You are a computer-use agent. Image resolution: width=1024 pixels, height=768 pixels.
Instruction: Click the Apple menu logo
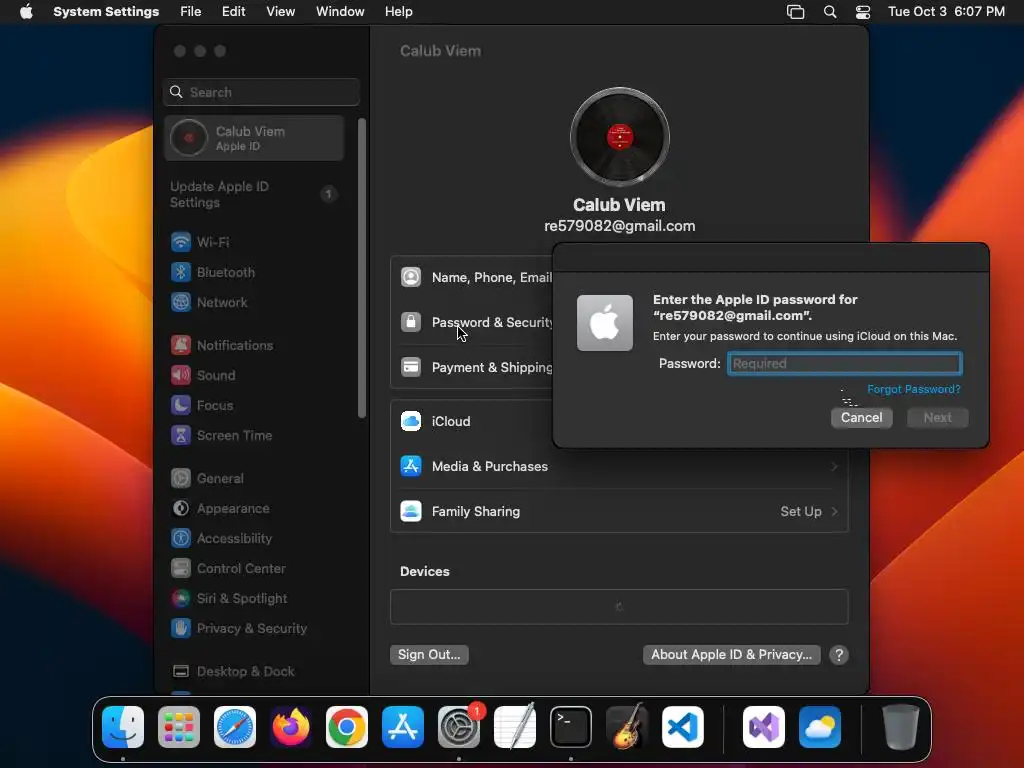click(26, 12)
